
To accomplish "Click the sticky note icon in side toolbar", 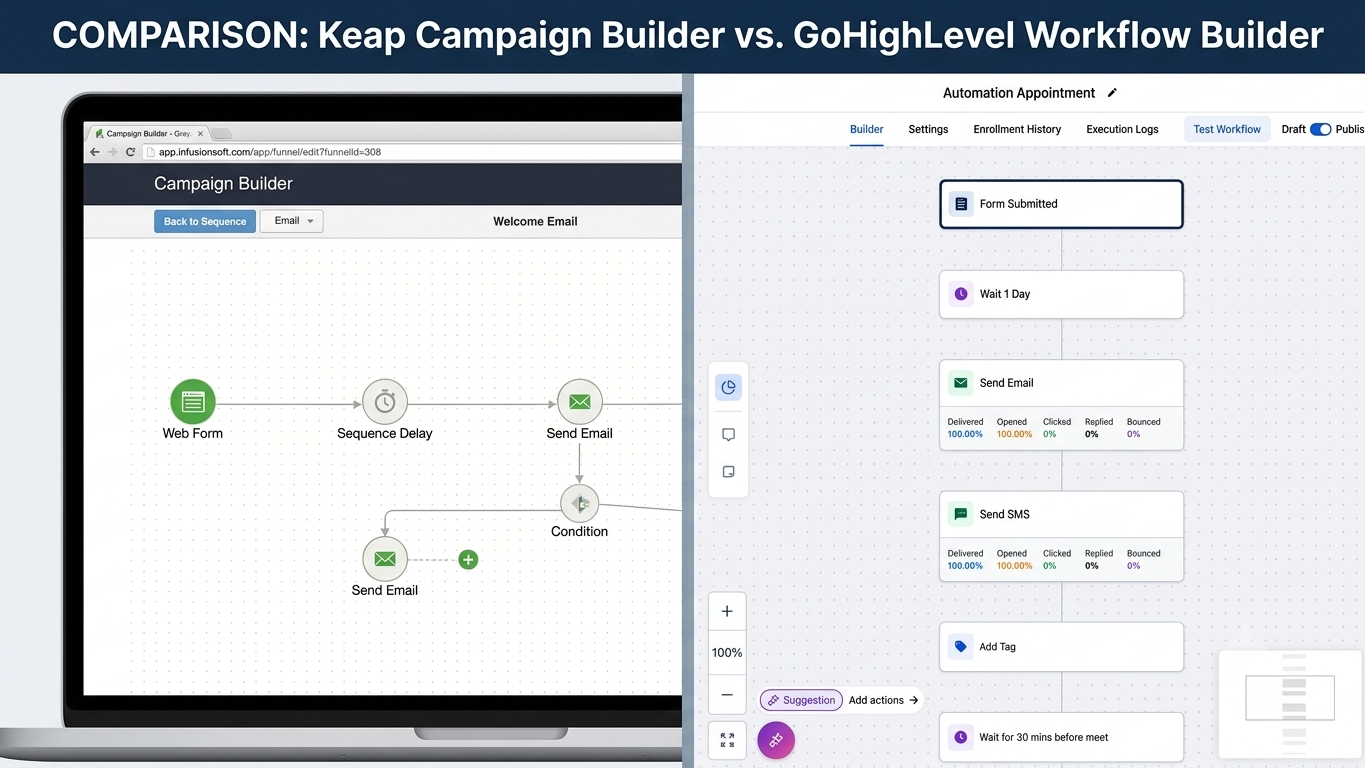I will [x=728, y=472].
